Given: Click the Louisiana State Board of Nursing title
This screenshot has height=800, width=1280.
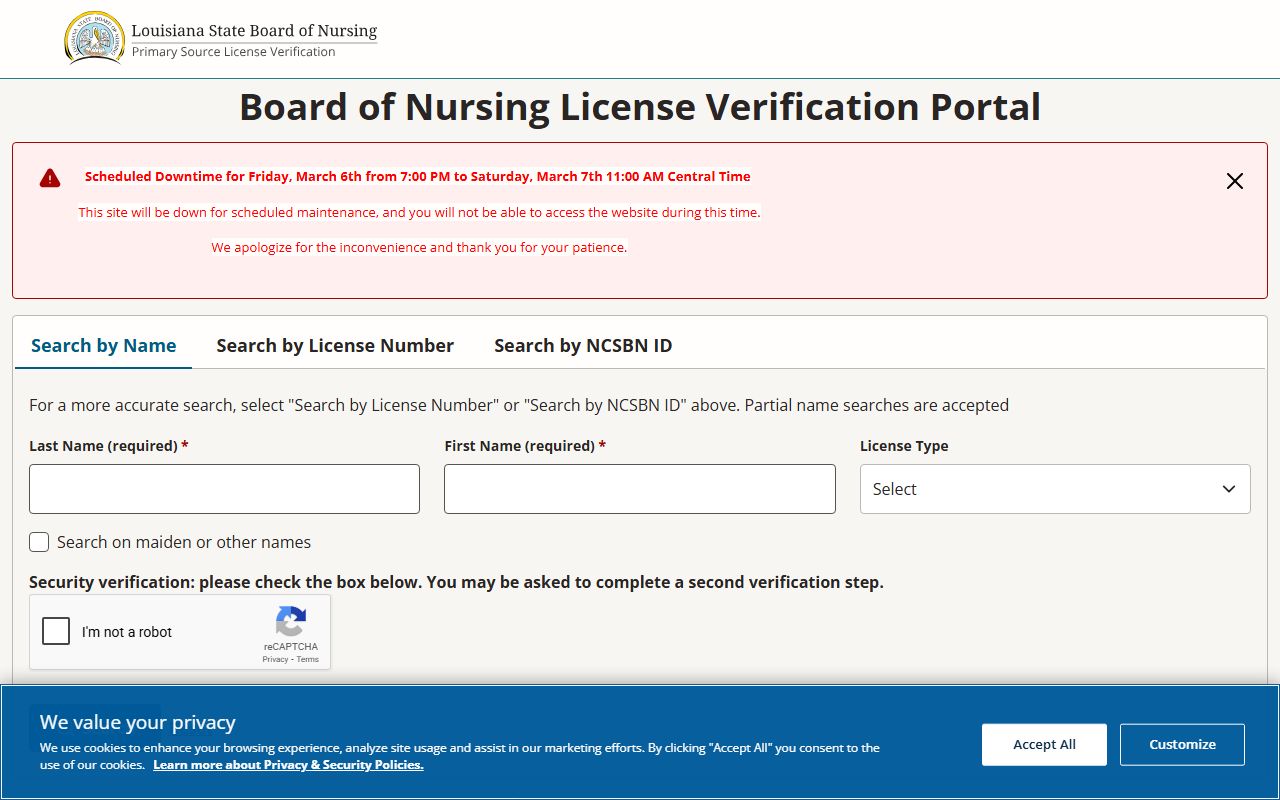Looking at the screenshot, I should pyautogui.click(x=254, y=30).
